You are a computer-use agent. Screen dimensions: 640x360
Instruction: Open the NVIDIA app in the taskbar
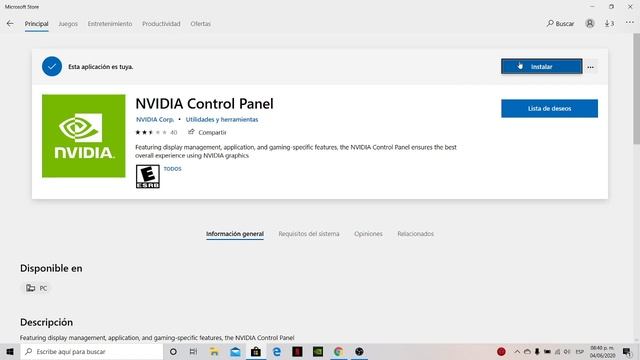click(x=318, y=351)
